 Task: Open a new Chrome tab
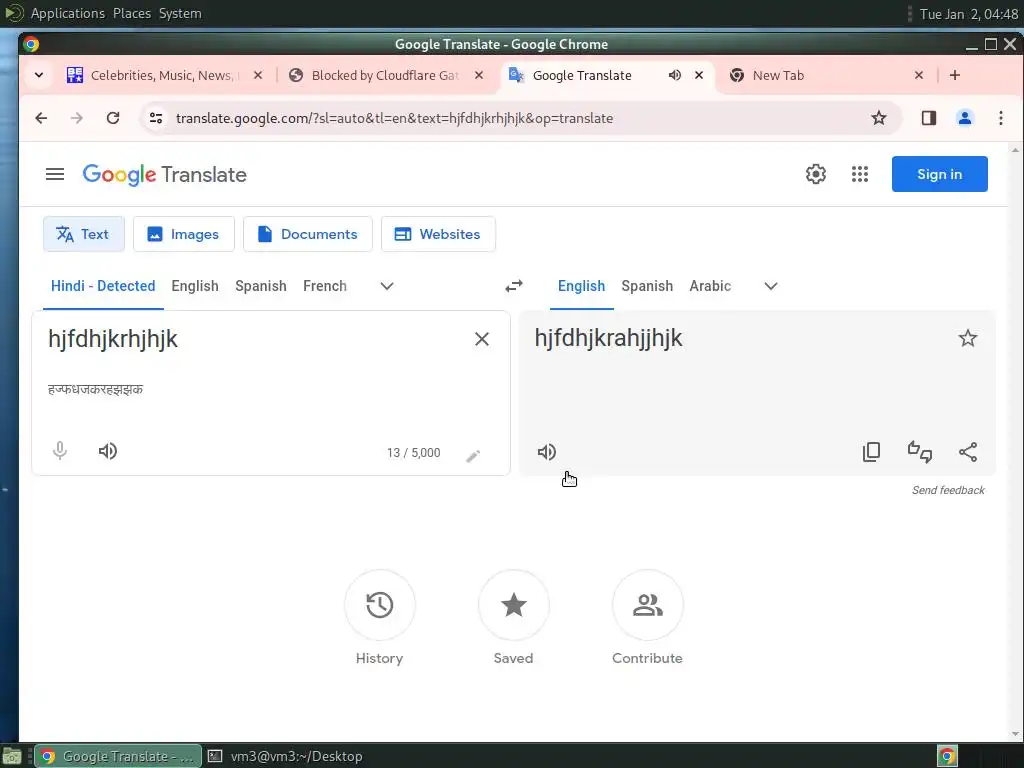955,75
